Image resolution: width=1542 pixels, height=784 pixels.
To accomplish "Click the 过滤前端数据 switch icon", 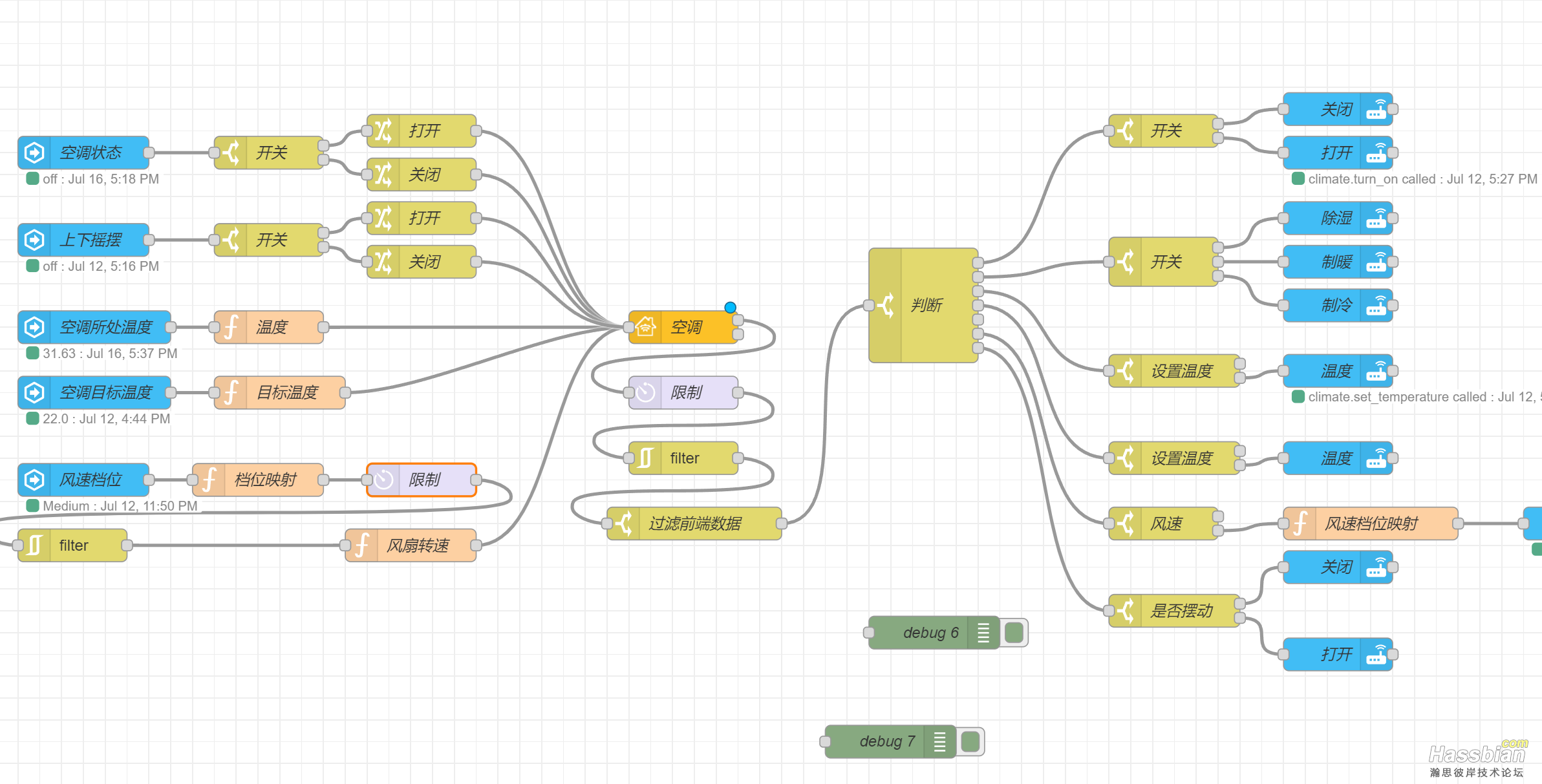I will pos(623,524).
